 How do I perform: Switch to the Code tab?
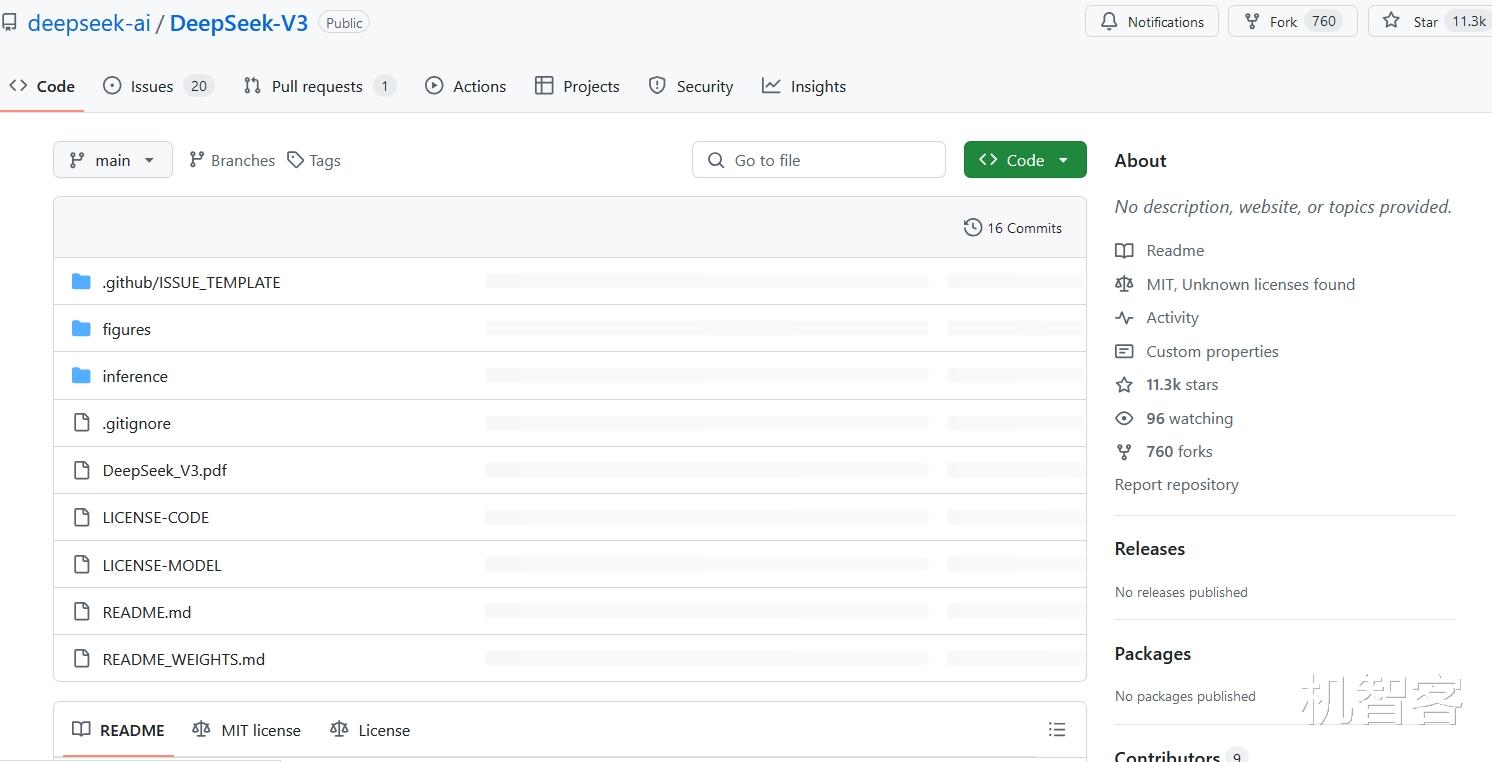42,86
